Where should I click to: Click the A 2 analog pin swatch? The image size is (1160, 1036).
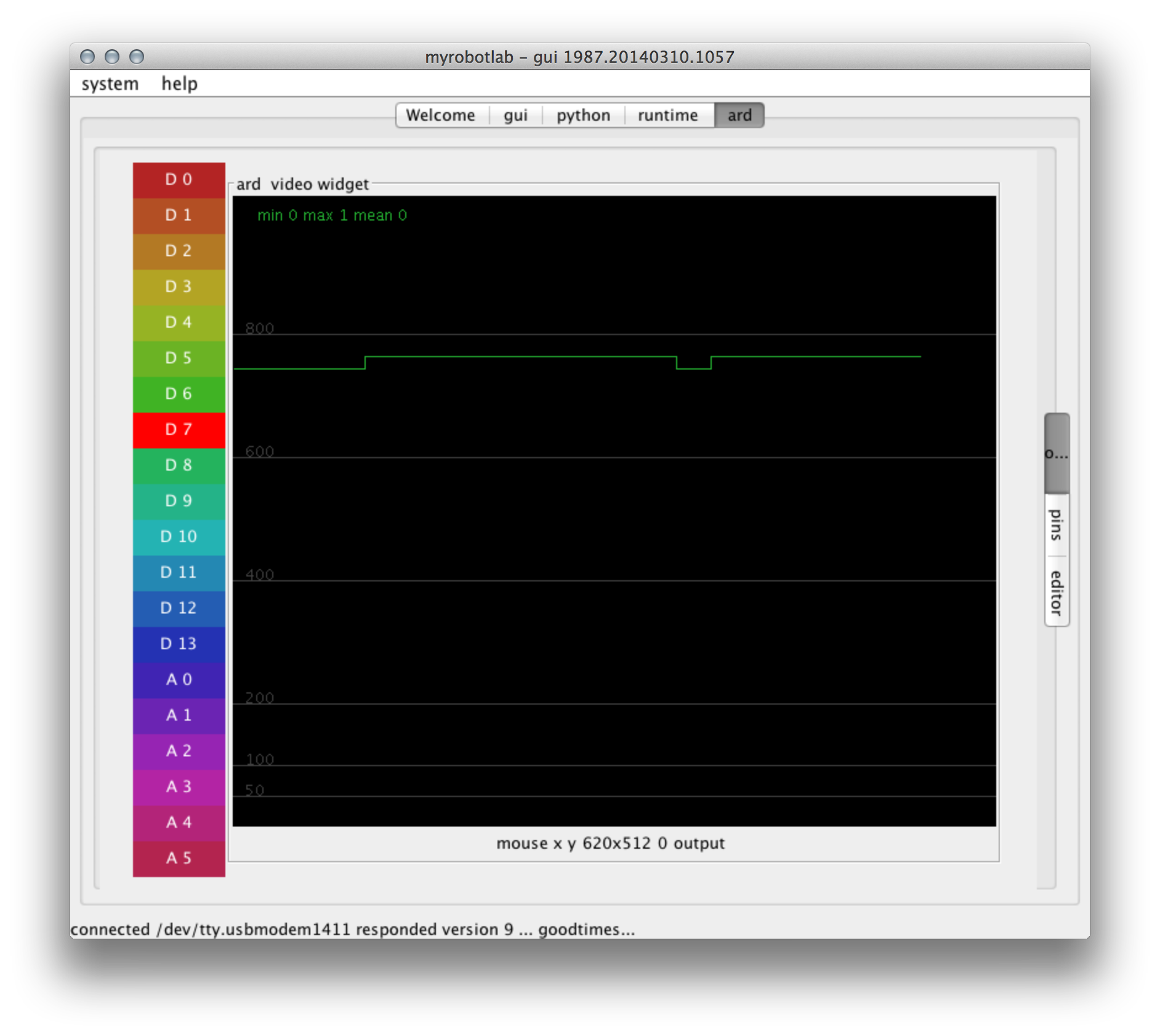[179, 751]
